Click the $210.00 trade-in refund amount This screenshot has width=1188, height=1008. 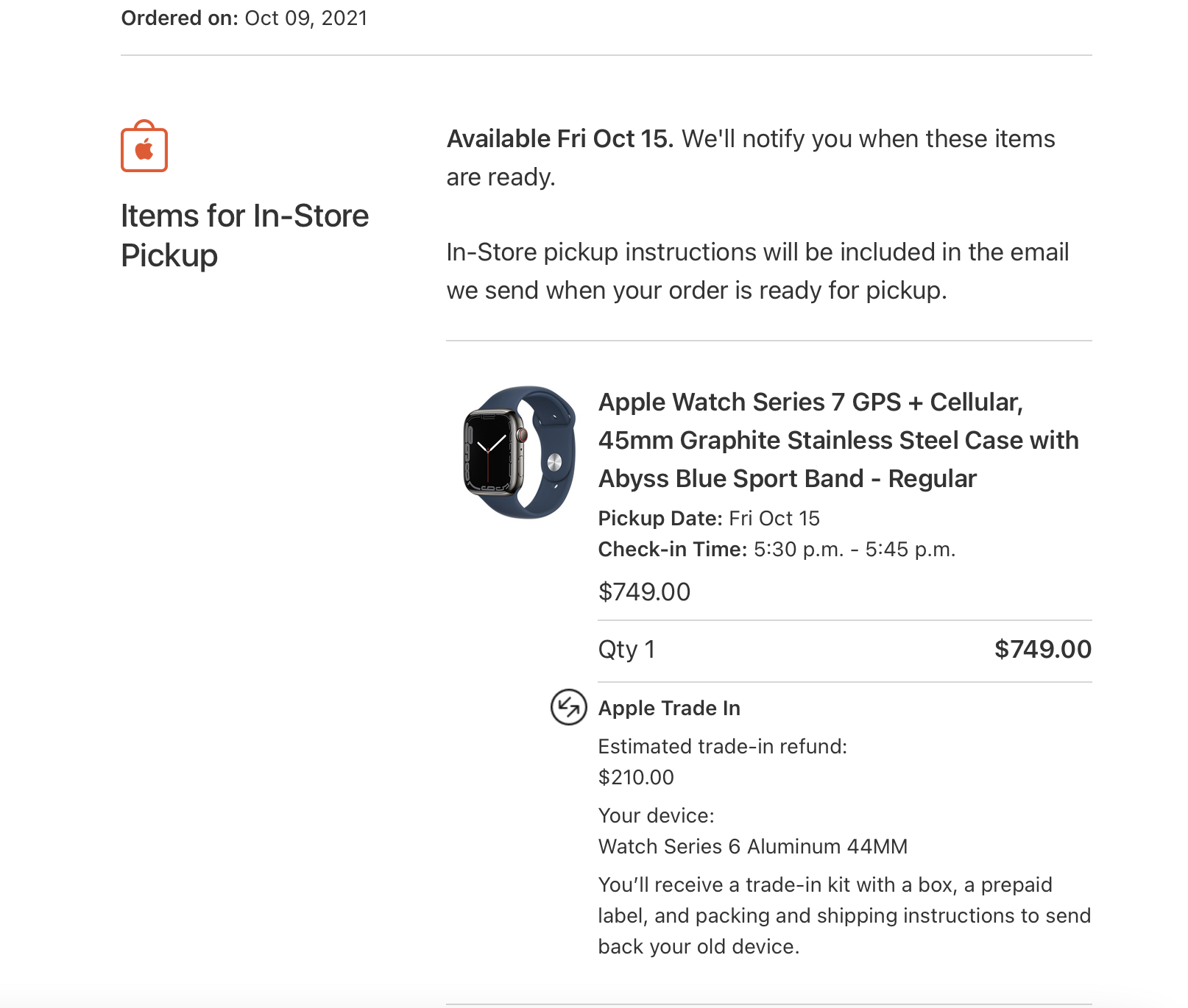(x=636, y=778)
